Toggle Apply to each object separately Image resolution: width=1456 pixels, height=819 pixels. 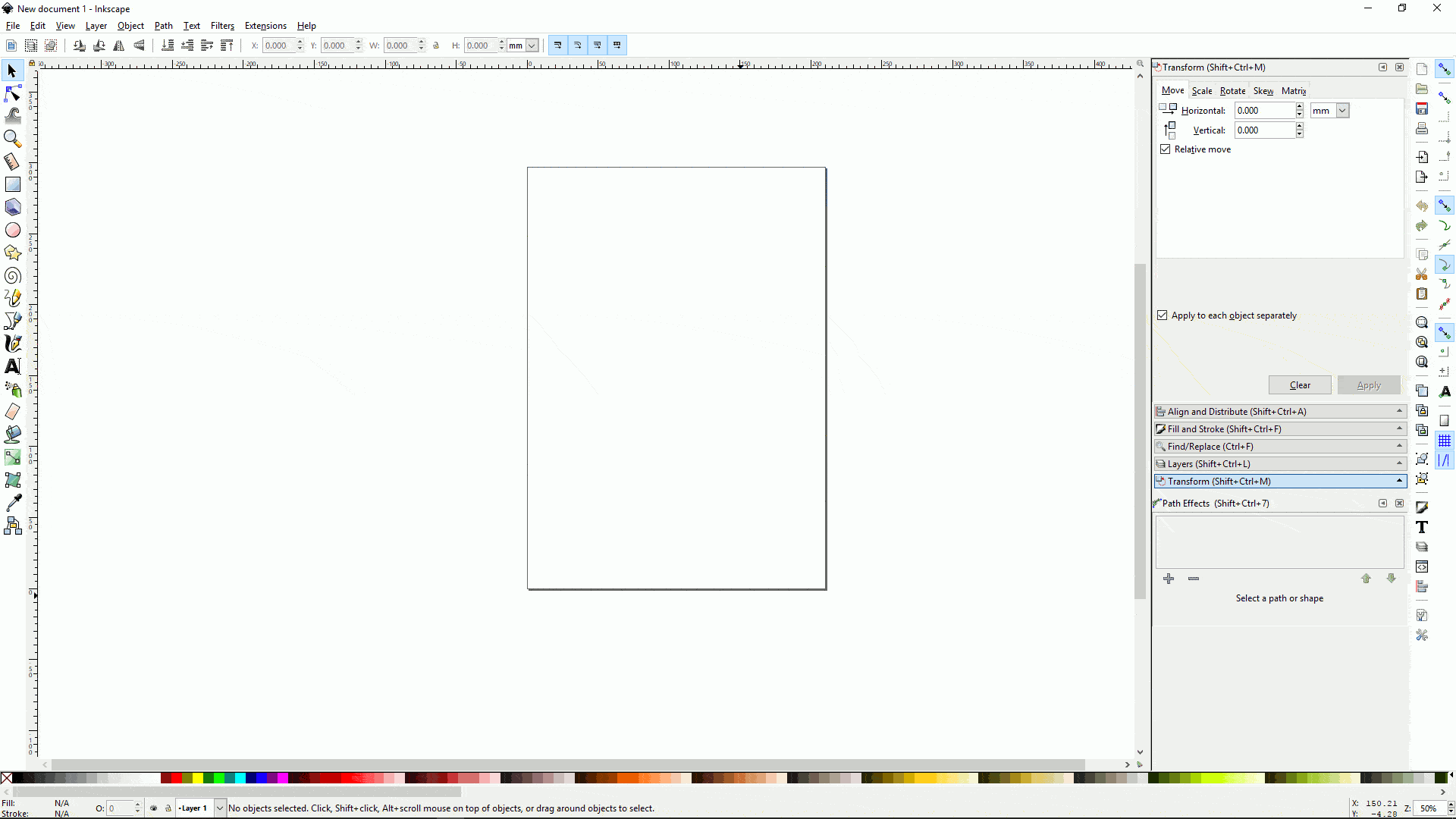(1163, 315)
